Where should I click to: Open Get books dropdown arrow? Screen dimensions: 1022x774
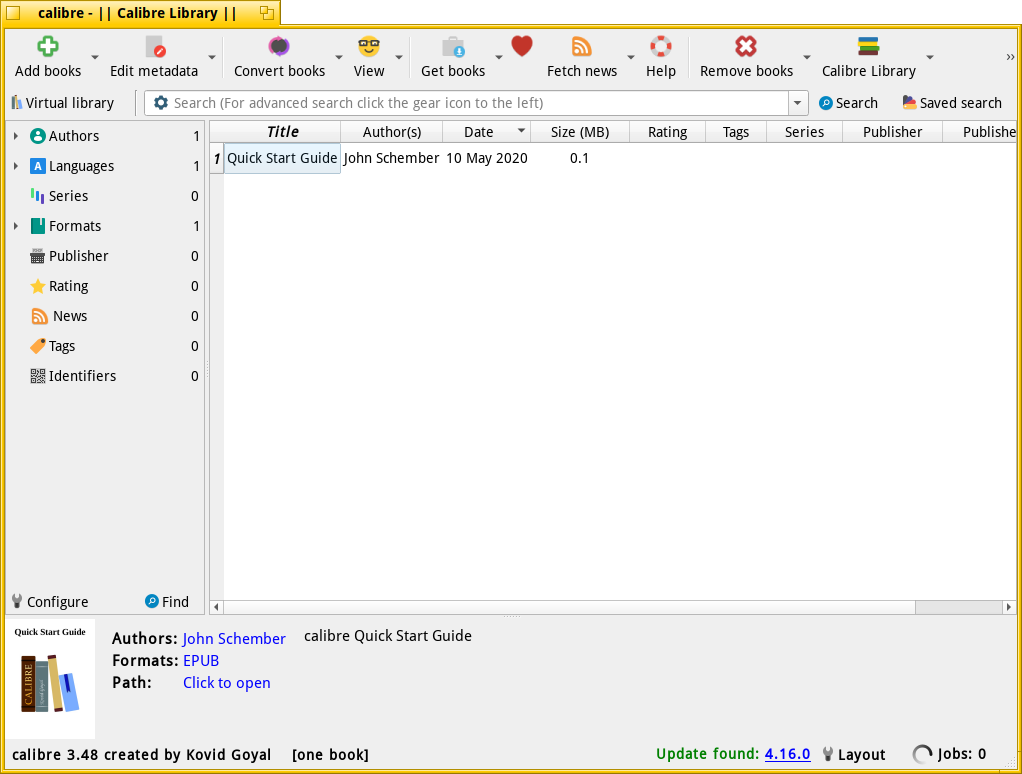point(499,57)
